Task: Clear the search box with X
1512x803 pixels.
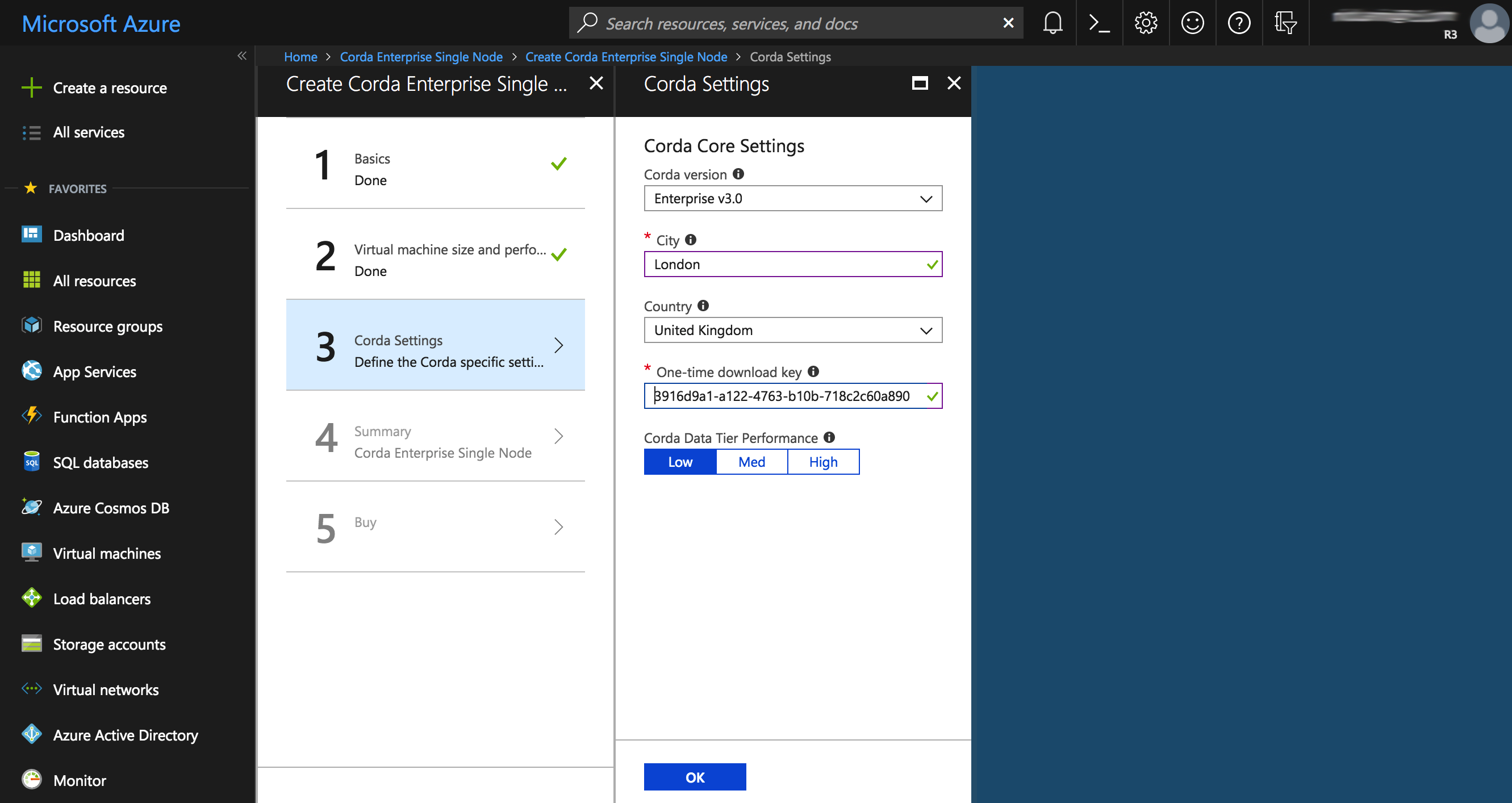Action: pos(1008,23)
